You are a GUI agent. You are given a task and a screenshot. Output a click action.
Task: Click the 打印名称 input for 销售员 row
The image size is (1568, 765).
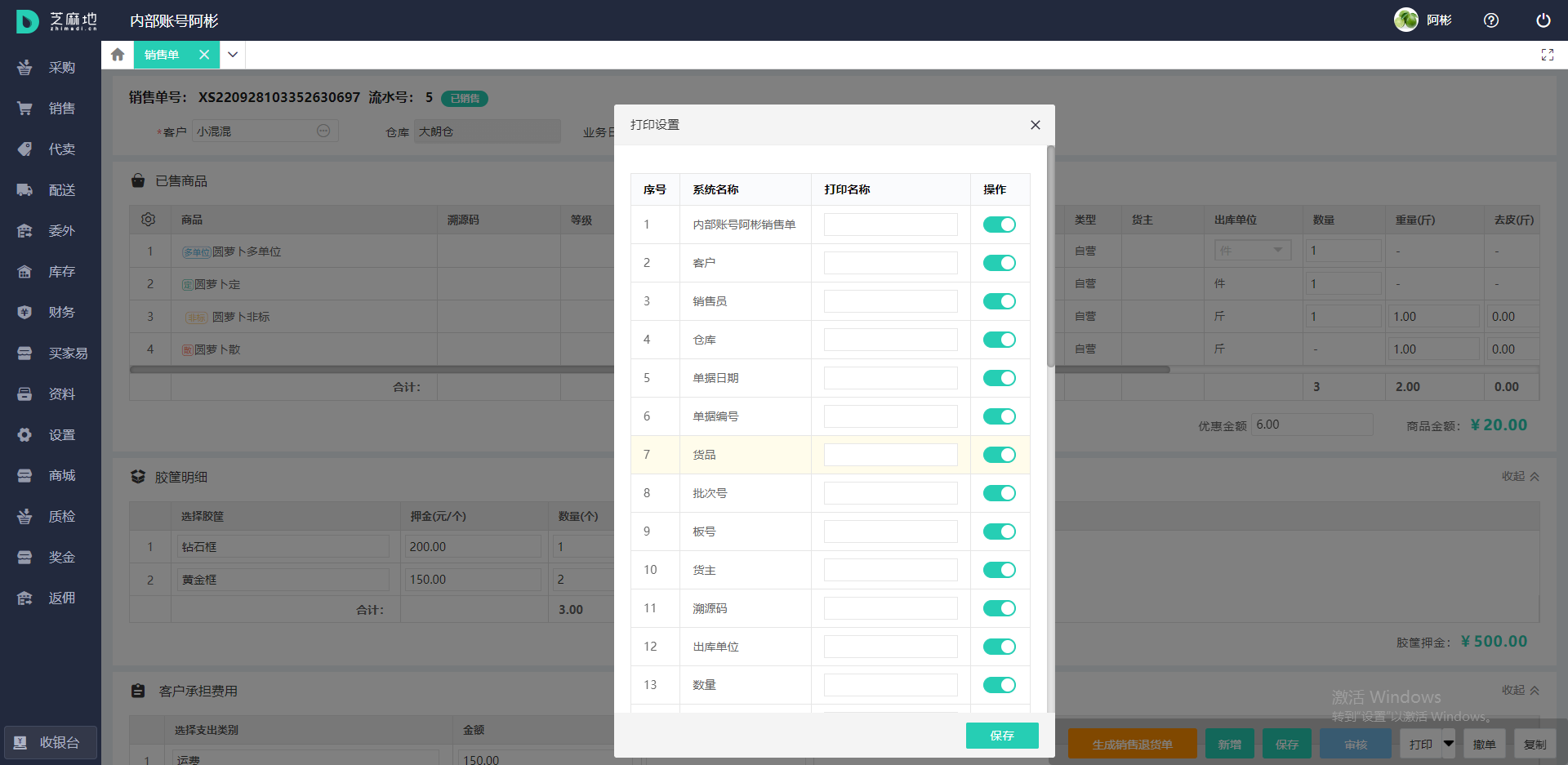pos(890,301)
